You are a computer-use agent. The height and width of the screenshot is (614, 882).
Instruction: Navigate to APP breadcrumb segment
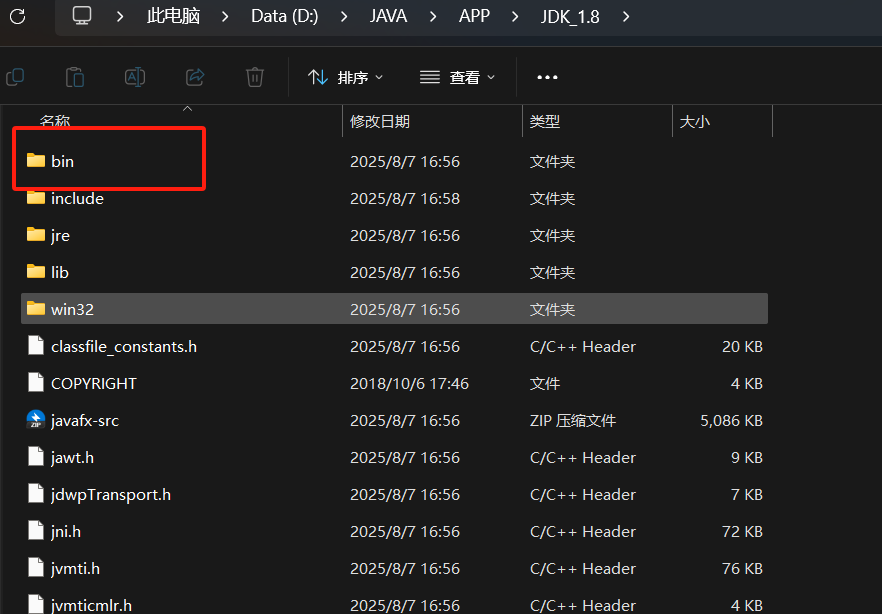474,16
